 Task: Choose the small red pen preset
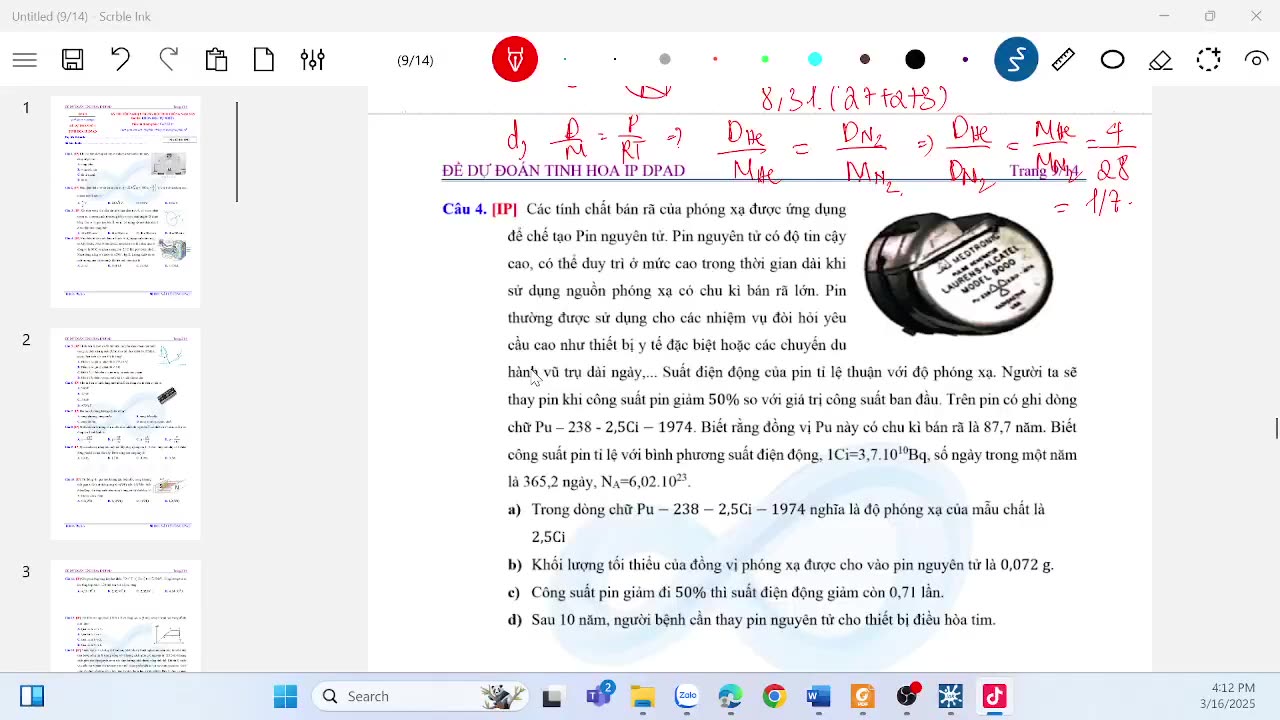pyautogui.click(x=715, y=60)
